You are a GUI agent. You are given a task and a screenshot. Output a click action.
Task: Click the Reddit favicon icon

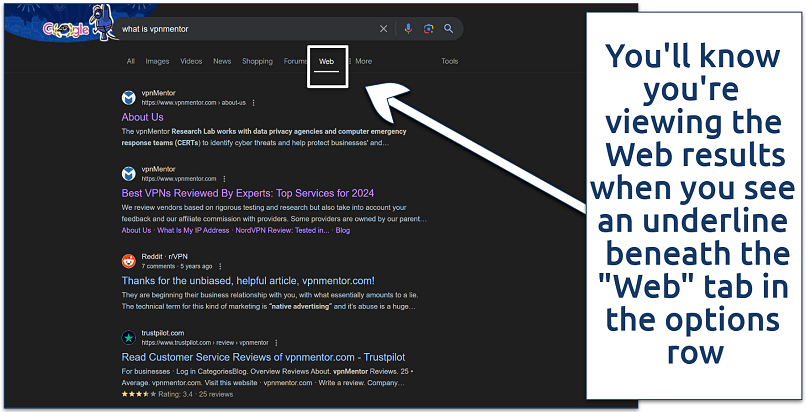129,261
